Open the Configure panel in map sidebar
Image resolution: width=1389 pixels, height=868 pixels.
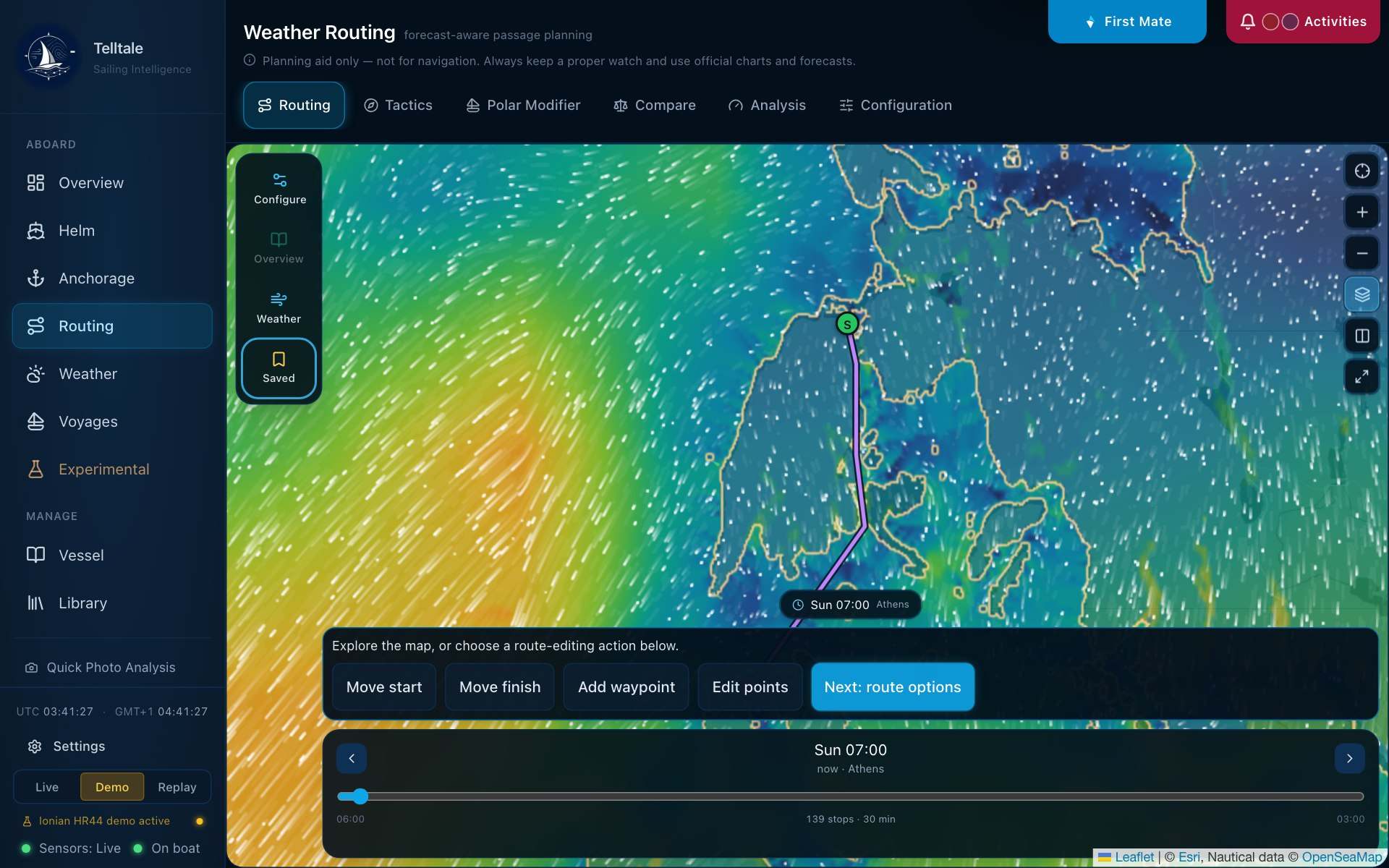[279, 189]
